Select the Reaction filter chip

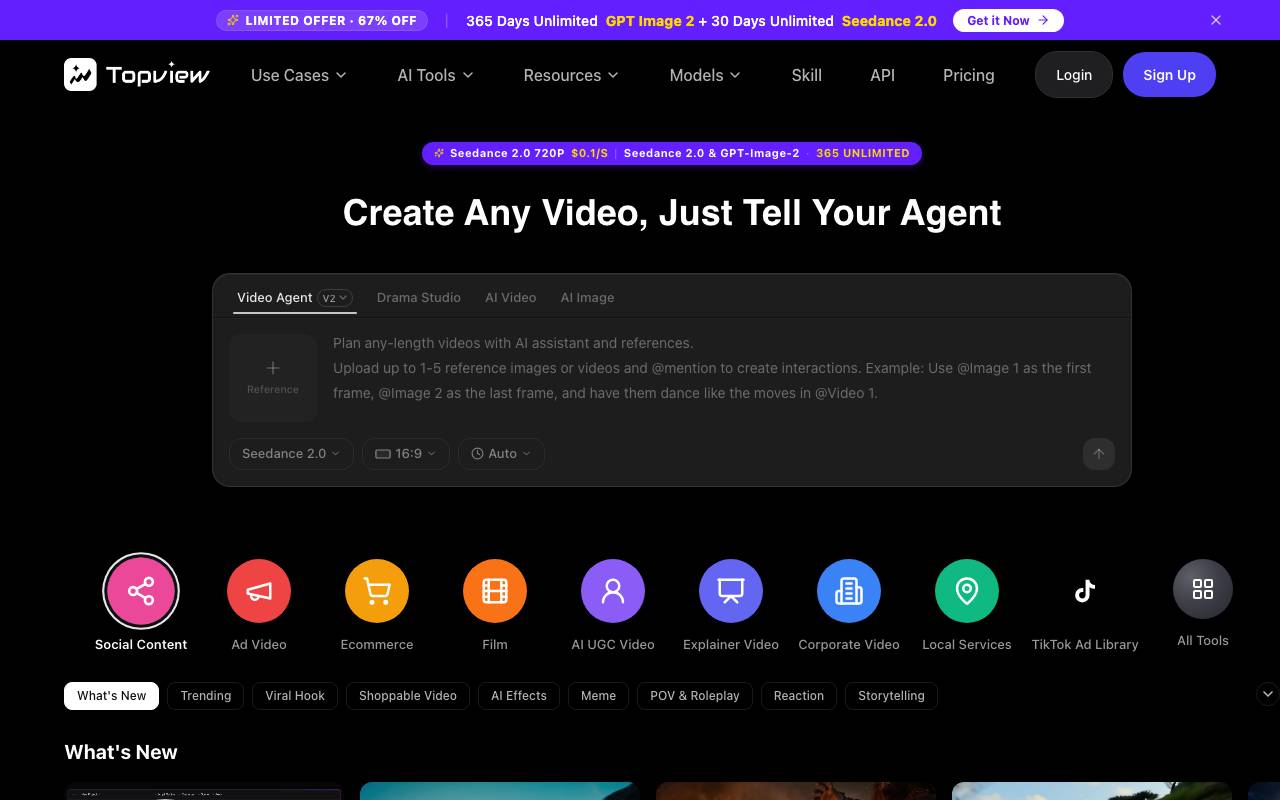coord(799,696)
